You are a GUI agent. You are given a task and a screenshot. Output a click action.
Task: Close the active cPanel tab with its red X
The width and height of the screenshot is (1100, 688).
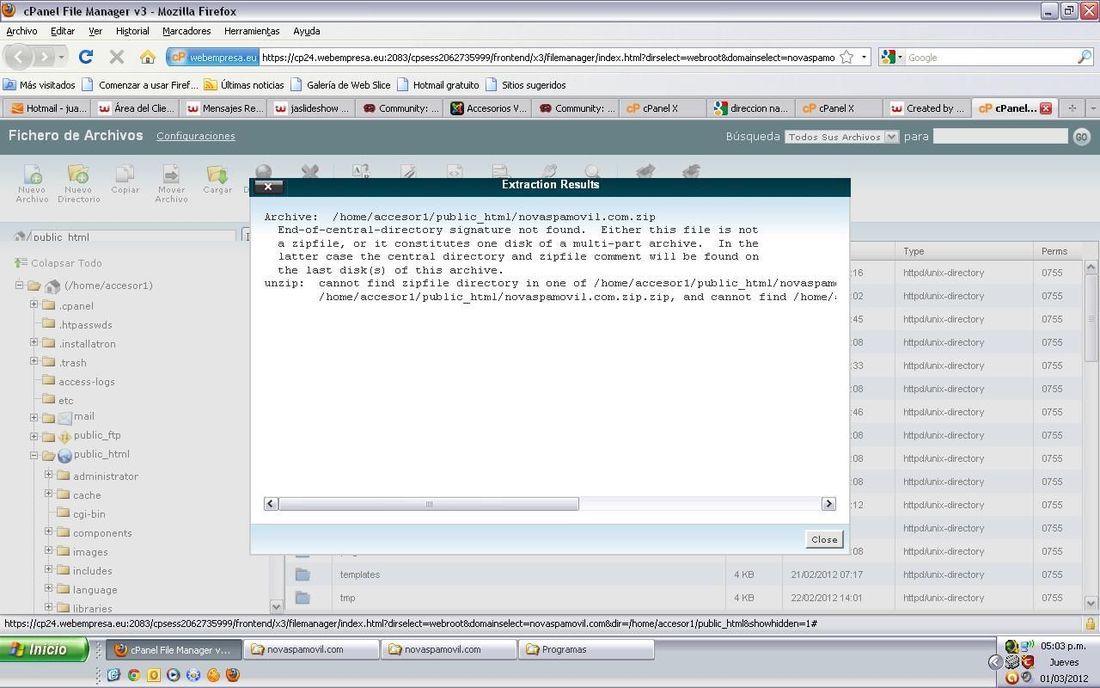pyautogui.click(x=1046, y=108)
